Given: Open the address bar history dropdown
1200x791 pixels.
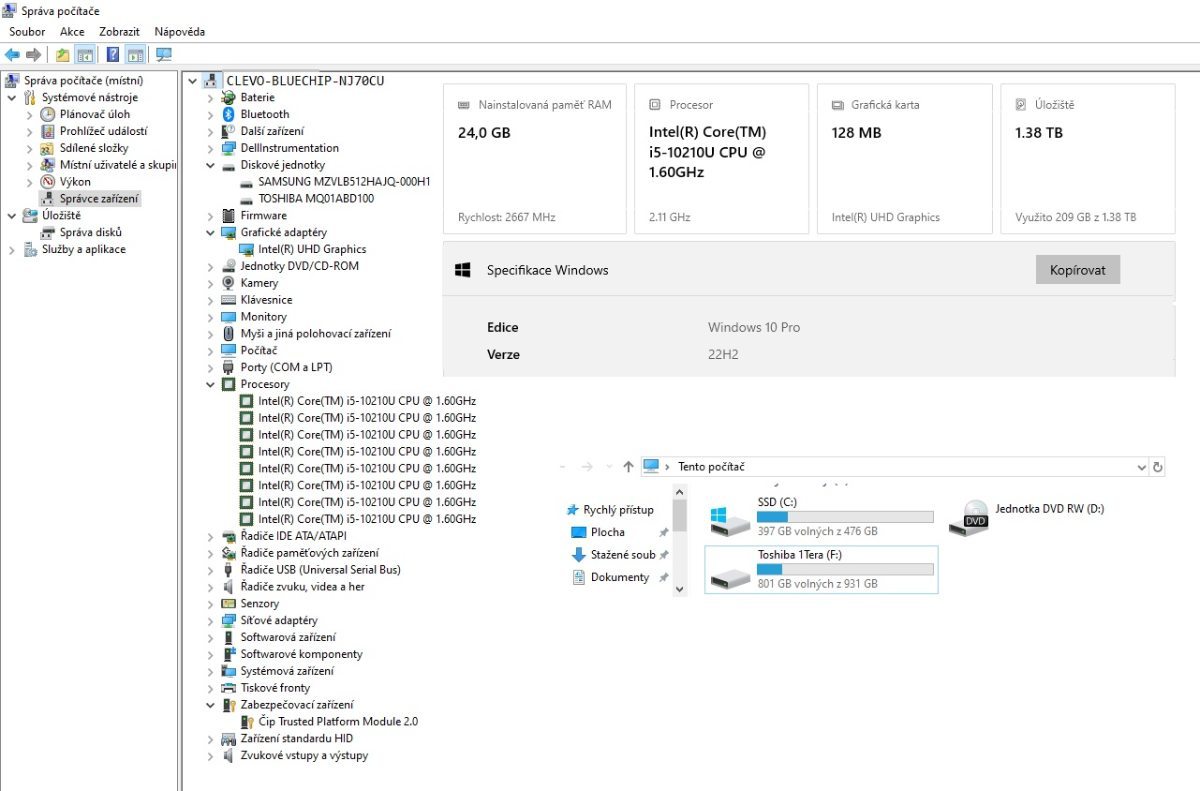Looking at the screenshot, I should click(x=1142, y=467).
